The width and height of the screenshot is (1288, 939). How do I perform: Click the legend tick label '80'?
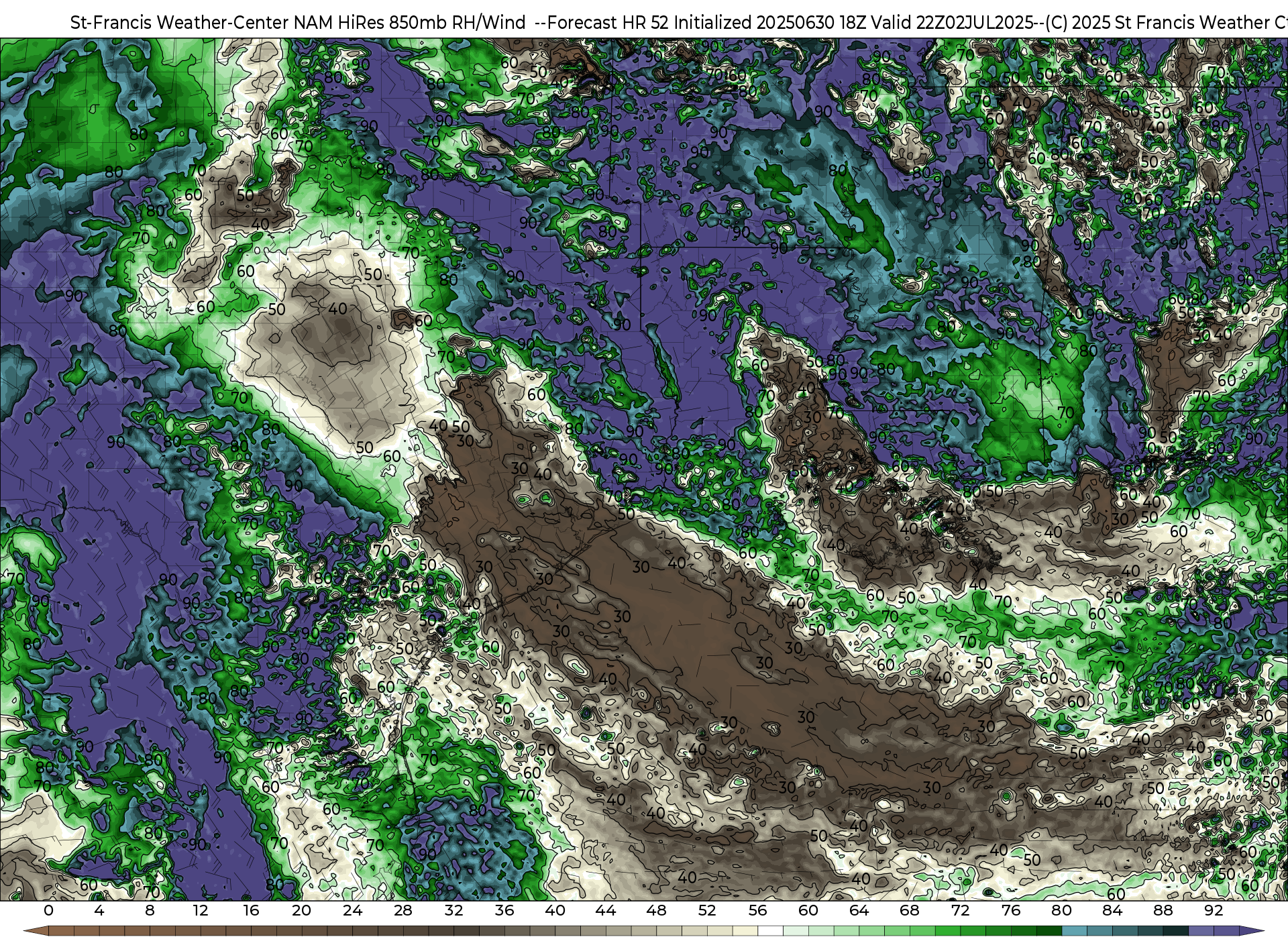point(1062,911)
